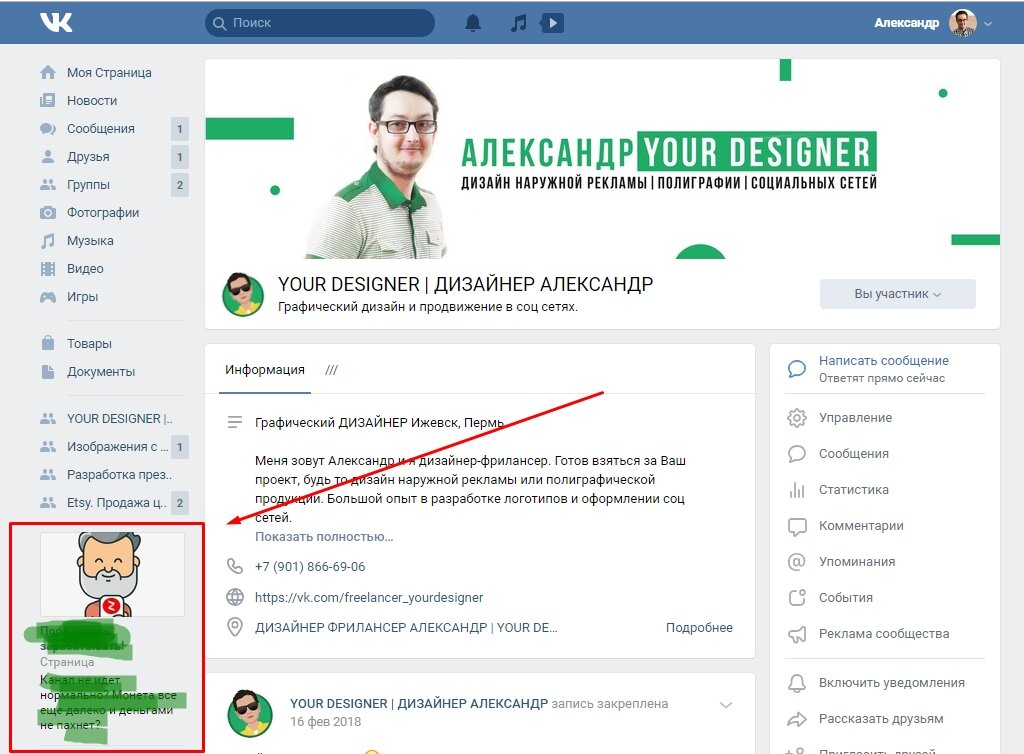Select the Информация tab
Viewport: 1024px width, 754px height.
[x=264, y=369]
